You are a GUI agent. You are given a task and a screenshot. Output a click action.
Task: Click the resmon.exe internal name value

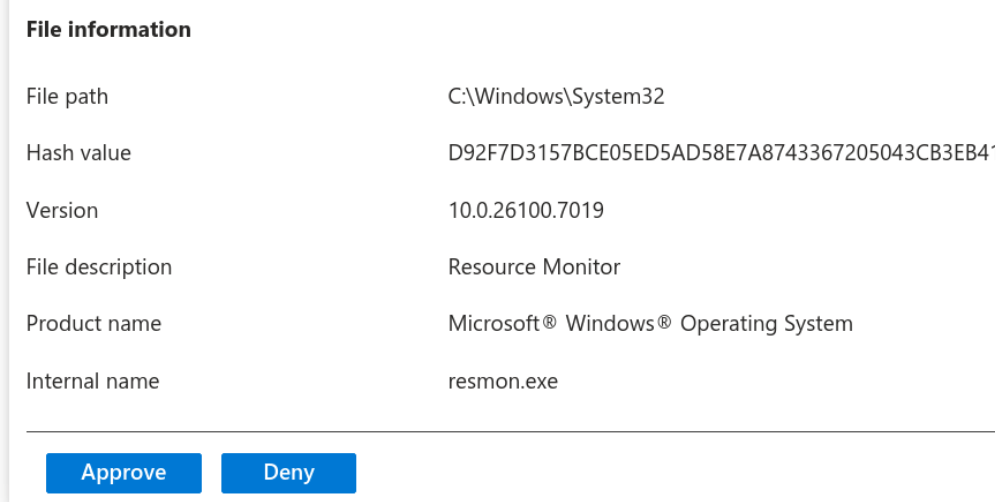(x=503, y=381)
